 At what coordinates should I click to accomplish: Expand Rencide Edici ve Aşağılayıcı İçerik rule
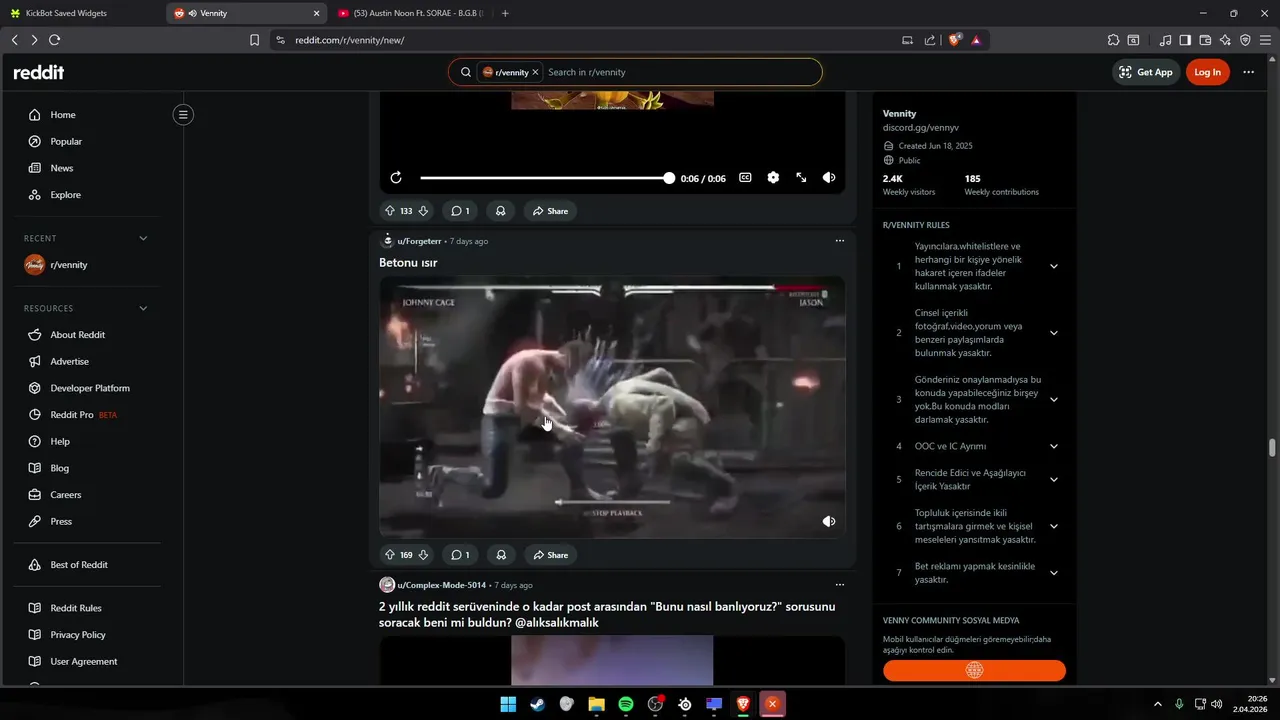(x=1054, y=479)
